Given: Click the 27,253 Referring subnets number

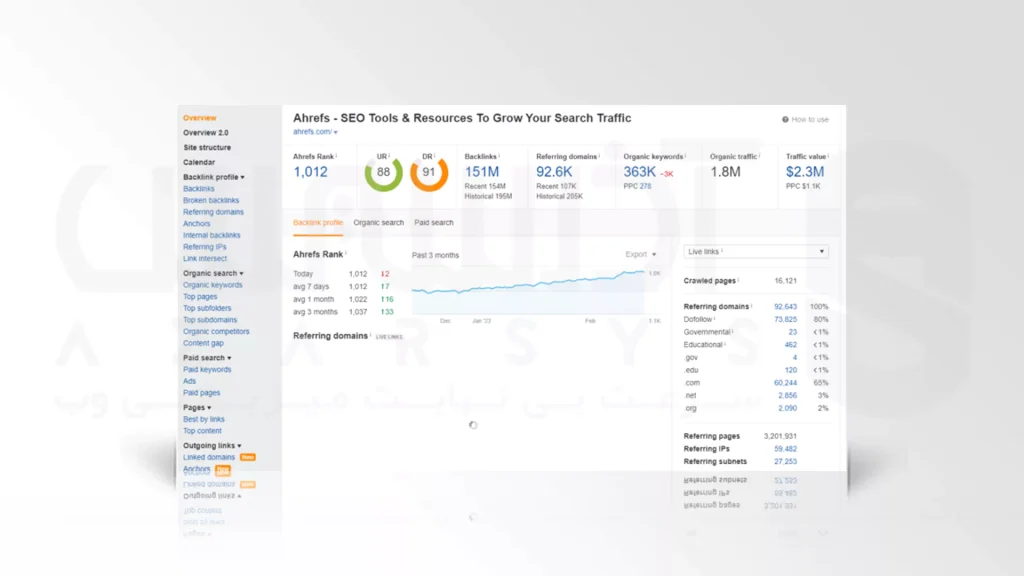Looking at the screenshot, I should [x=786, y=462].
